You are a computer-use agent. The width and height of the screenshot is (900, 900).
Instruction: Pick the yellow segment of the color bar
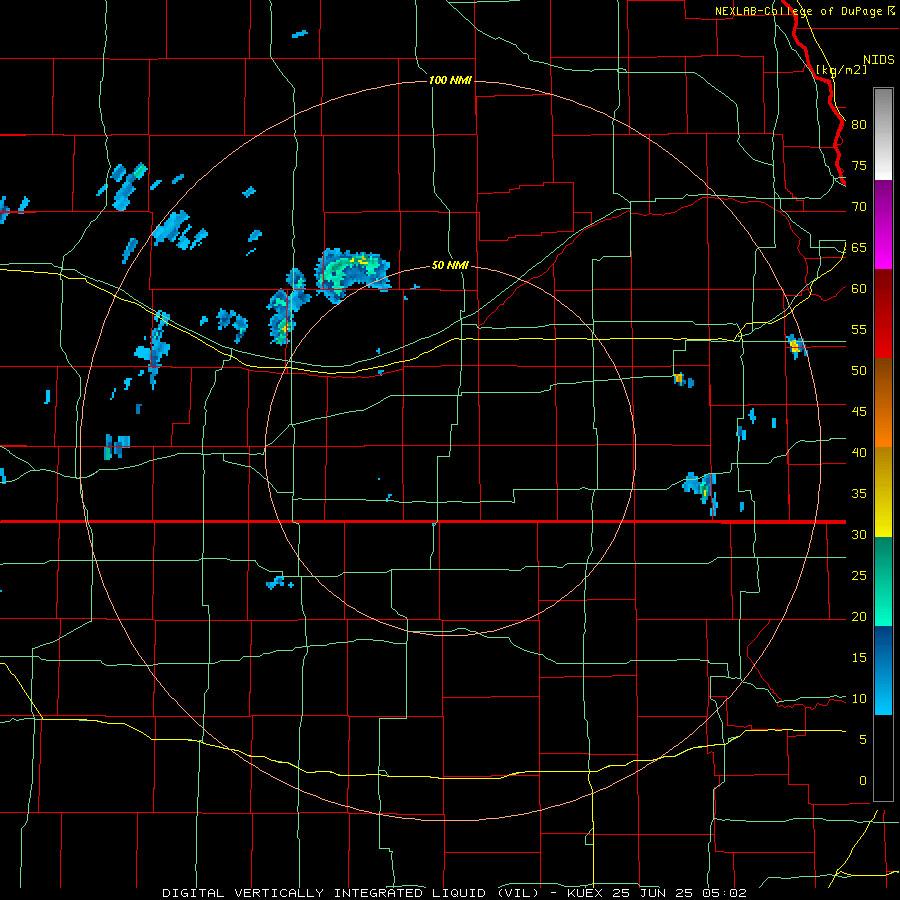pos(883,492)
